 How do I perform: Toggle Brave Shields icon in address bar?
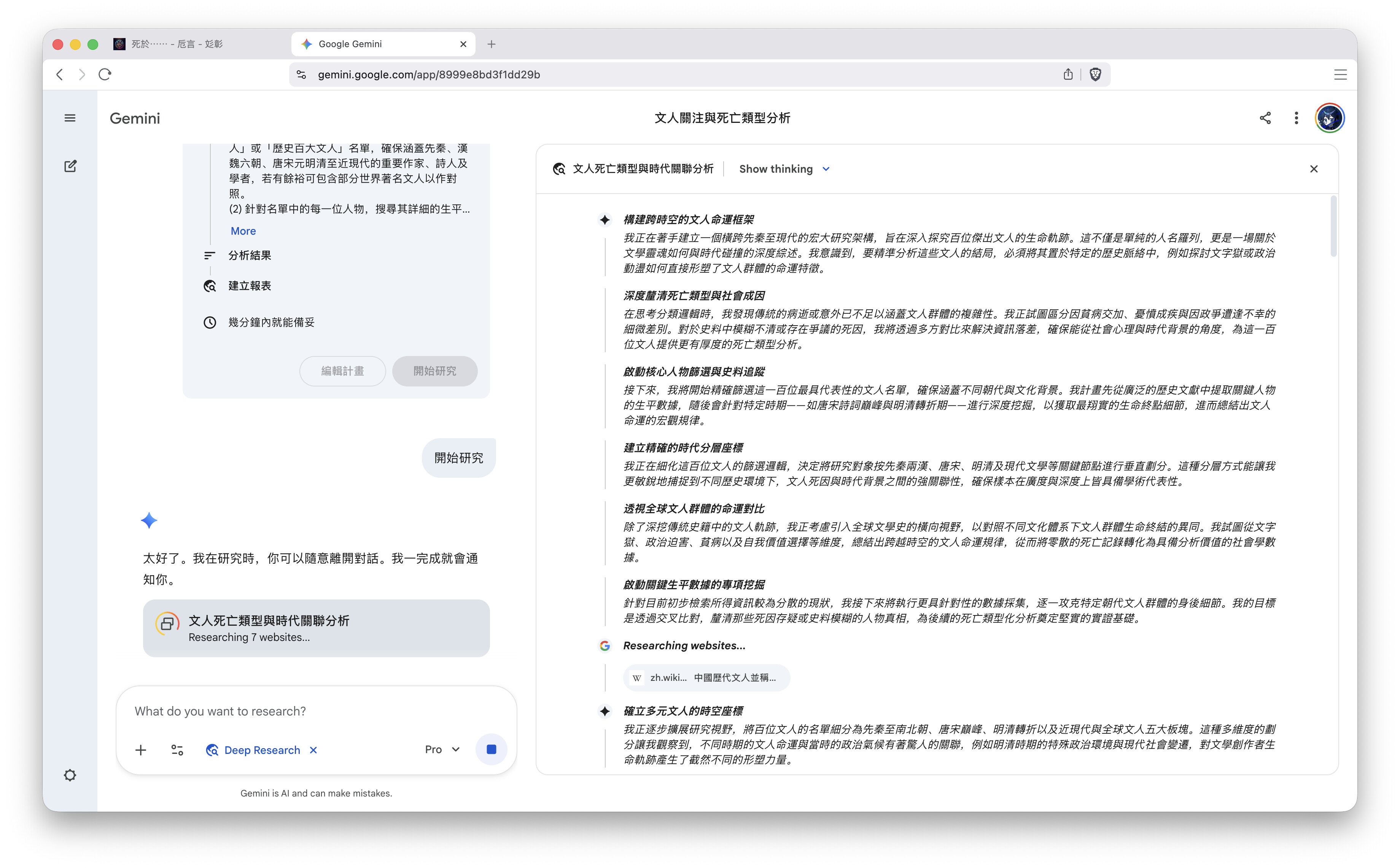click(1095, 75)
